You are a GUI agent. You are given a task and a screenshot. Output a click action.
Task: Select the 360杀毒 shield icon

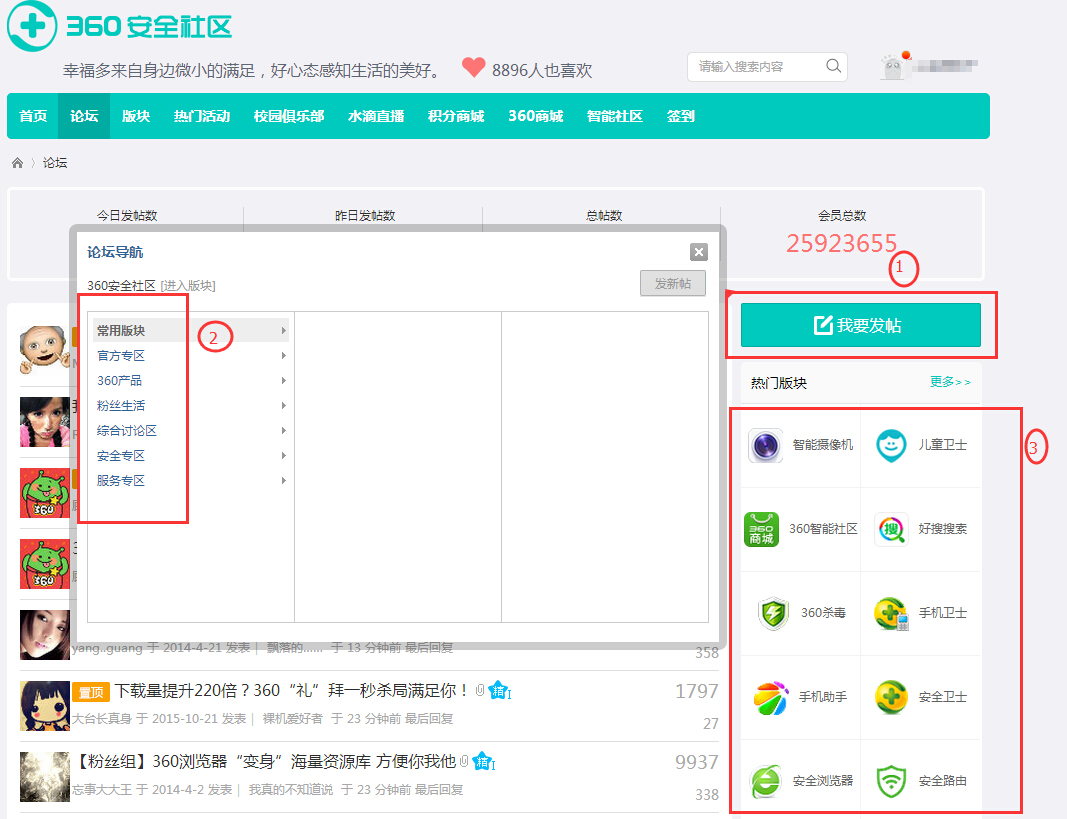[773, 613]
